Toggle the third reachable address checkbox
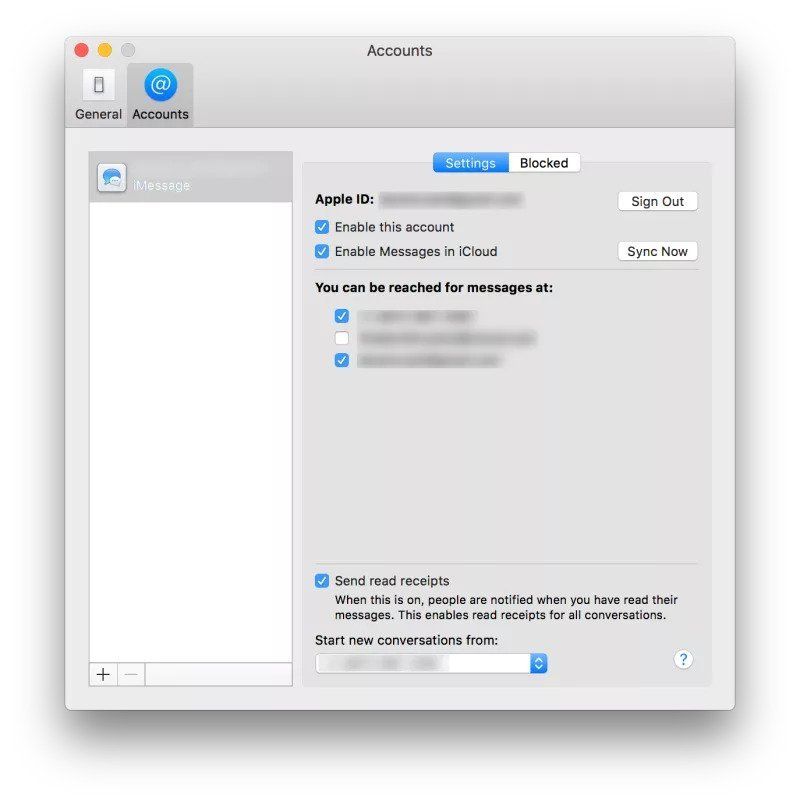800x803 pixels. 342,360
